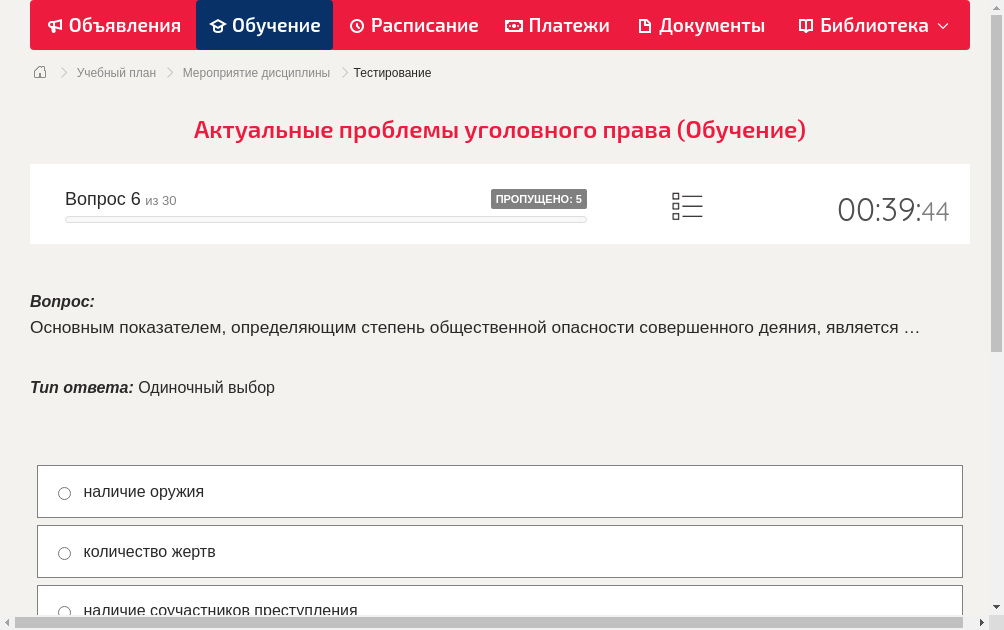The height and width of the screenshot is (630, 1004).
Task: Click the payment card icon on Платежи
Action: point(513,25)
